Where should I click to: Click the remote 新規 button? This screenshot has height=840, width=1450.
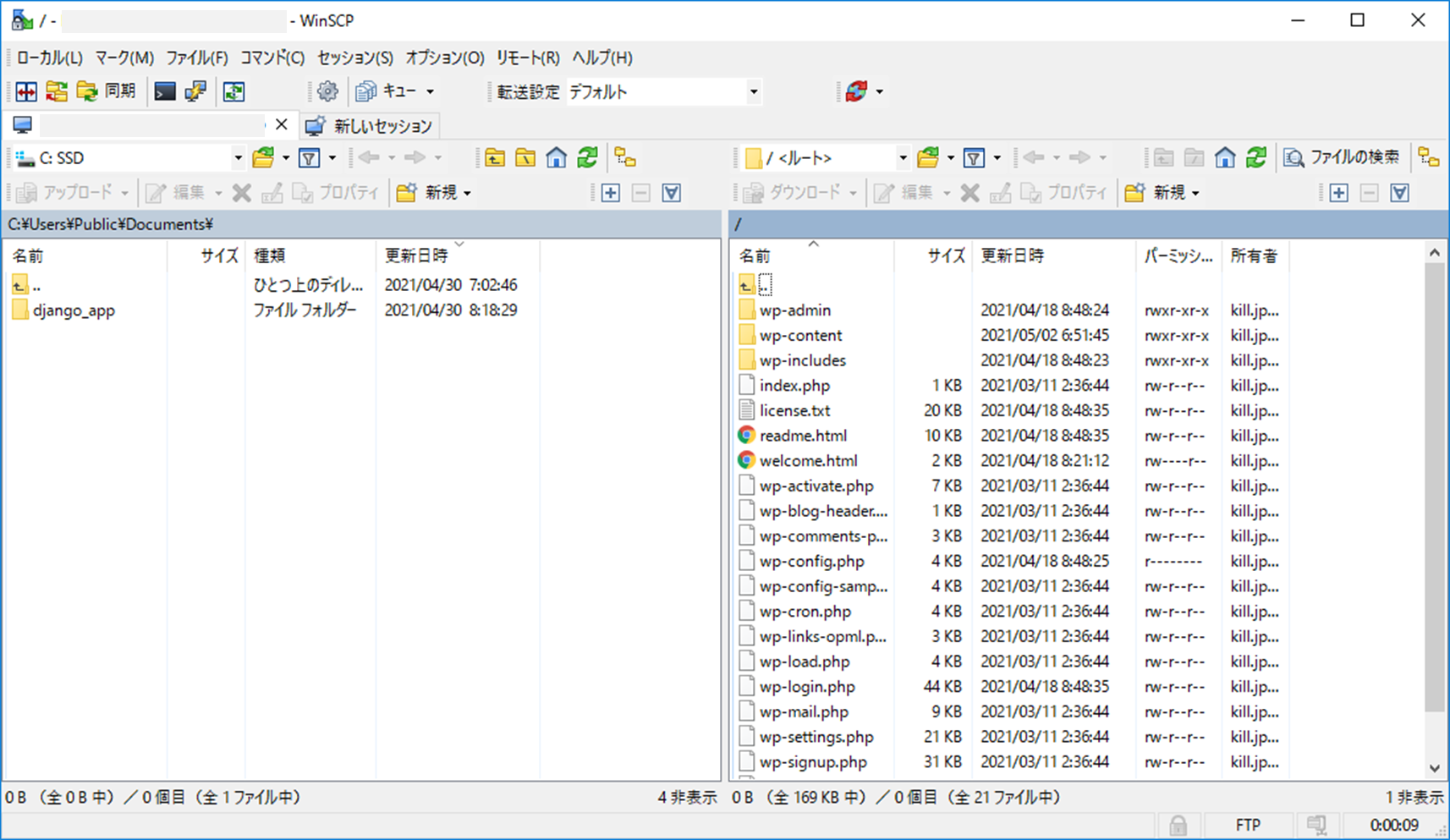point(1162,193)
